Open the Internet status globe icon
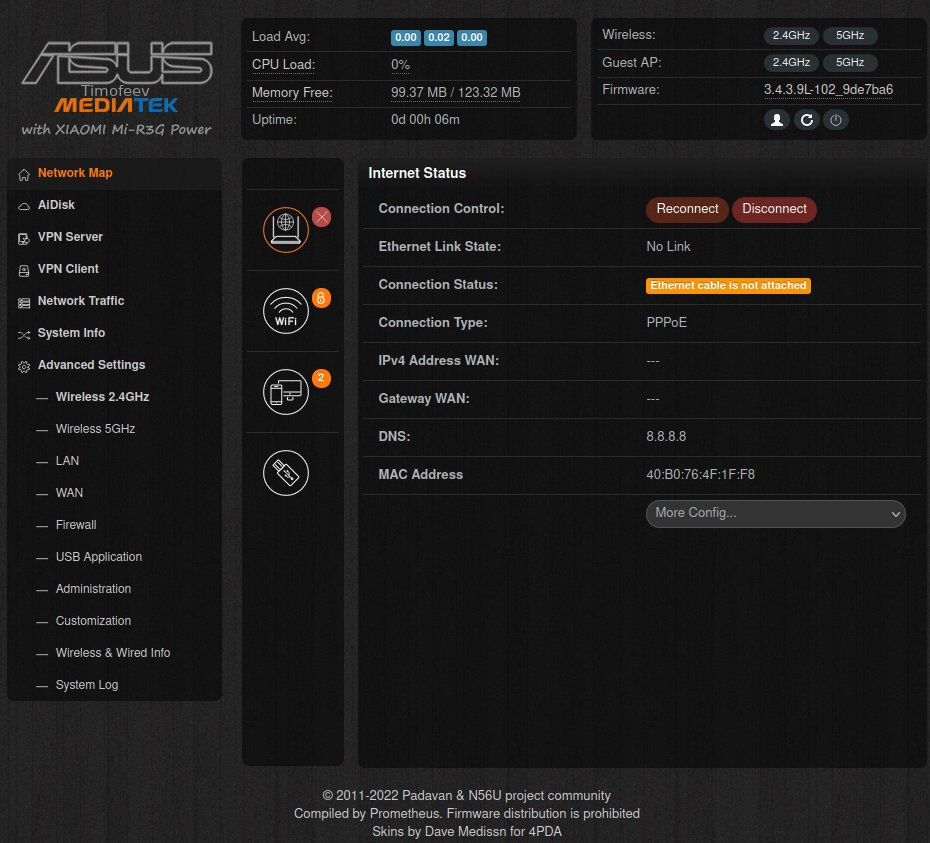930x843 pixels. [286, 230]
